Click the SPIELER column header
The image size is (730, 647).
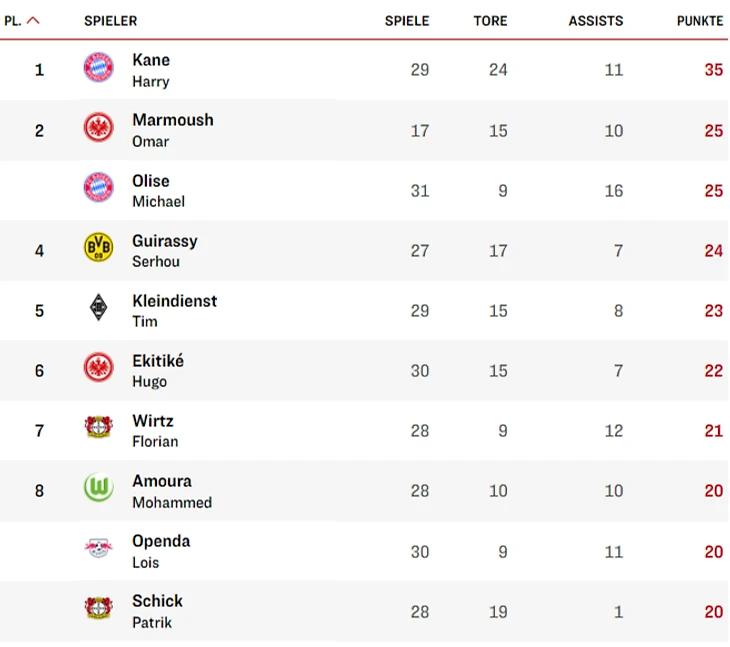[110, 20]
